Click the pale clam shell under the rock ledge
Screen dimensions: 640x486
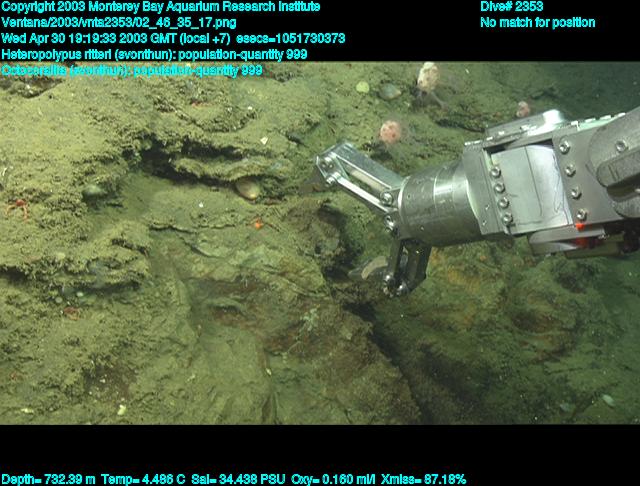coord(247,188)
